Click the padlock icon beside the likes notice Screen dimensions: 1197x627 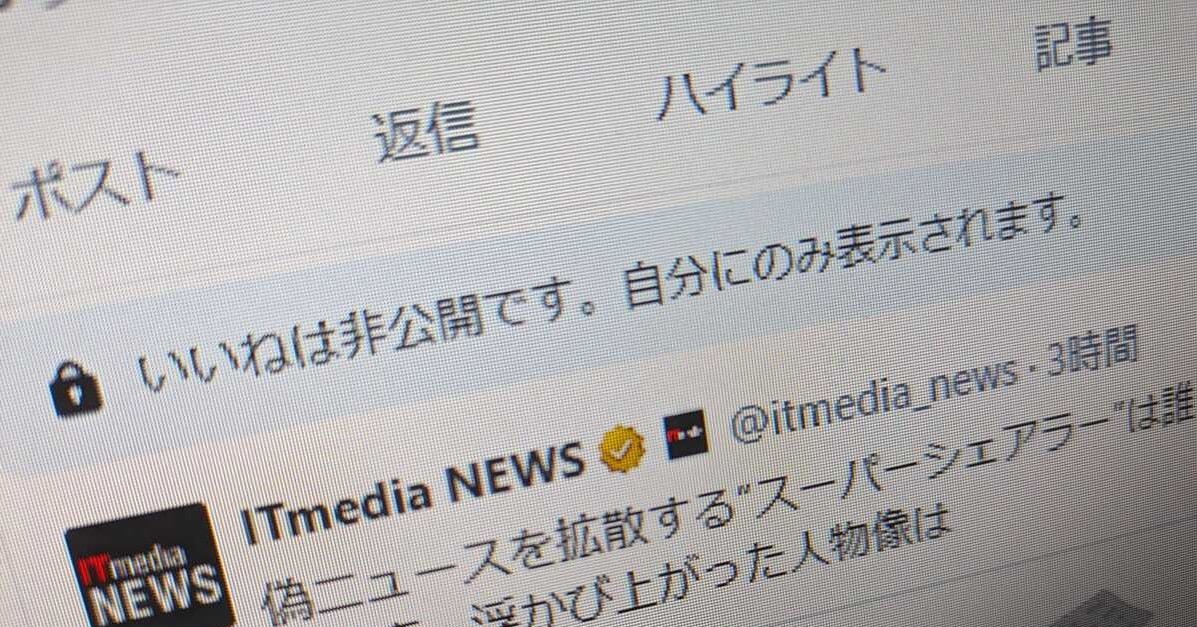75,387
